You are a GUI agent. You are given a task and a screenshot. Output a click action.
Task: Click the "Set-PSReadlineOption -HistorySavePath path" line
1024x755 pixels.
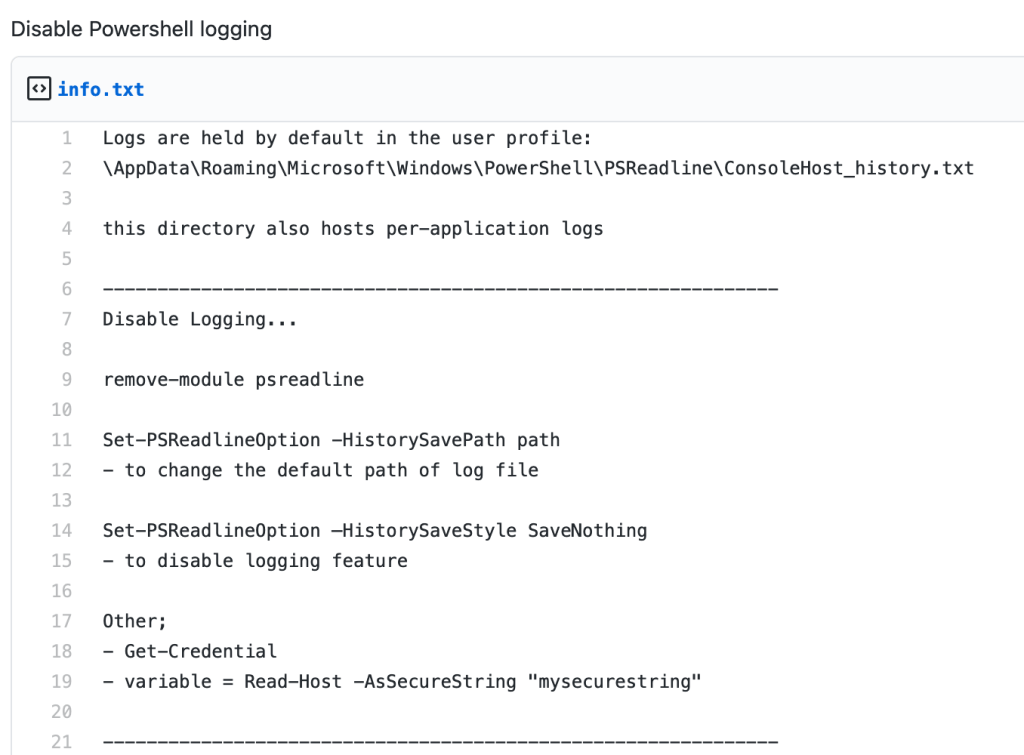(x=331, y=440)
